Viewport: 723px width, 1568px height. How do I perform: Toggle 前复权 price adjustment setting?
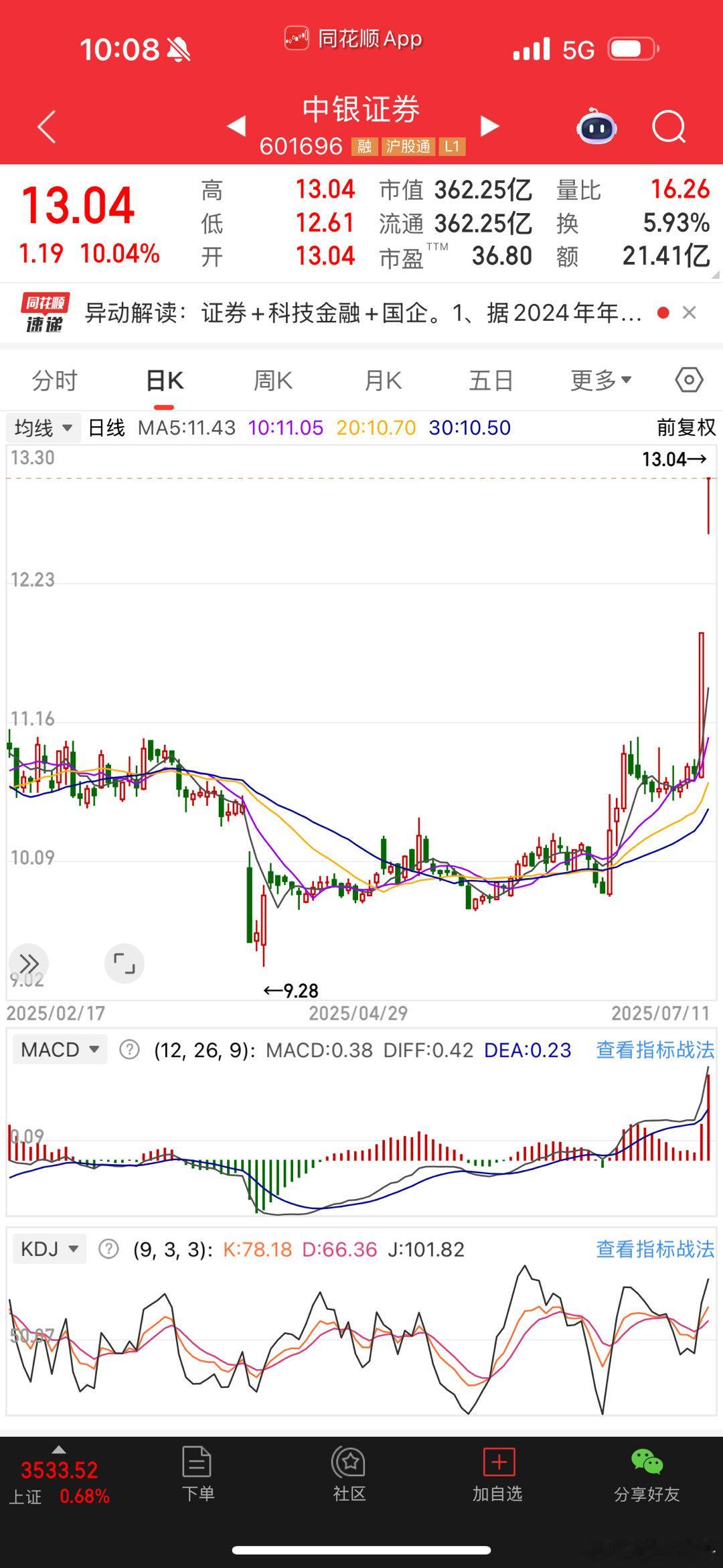pyautogui.click(x=686, y=427)
